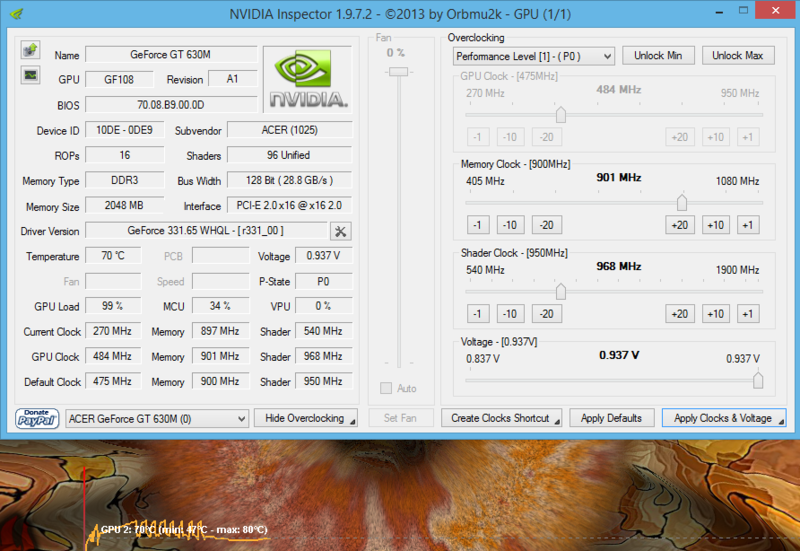The width and height of the screenshot is (800, 551).
Task: Click the Voltage slider handle
Action: pos(758,381)
